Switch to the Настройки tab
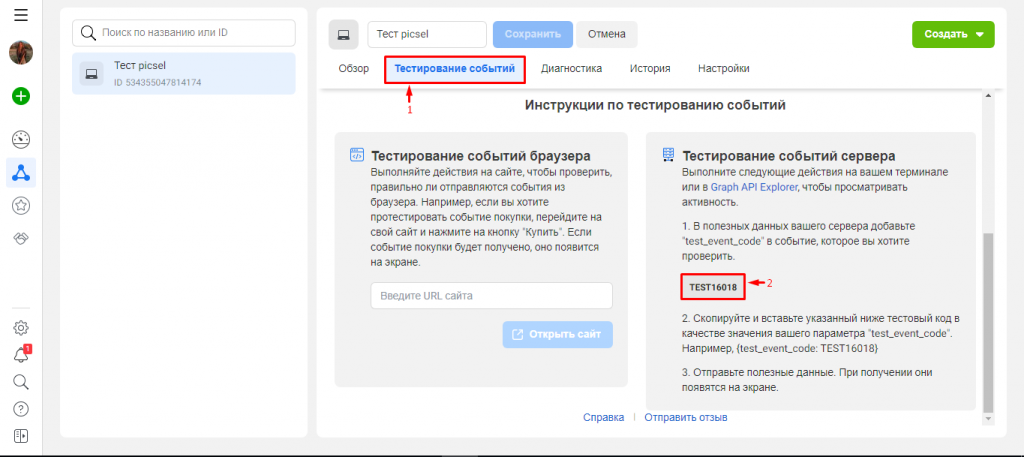1024x457 pixels. 724,69
